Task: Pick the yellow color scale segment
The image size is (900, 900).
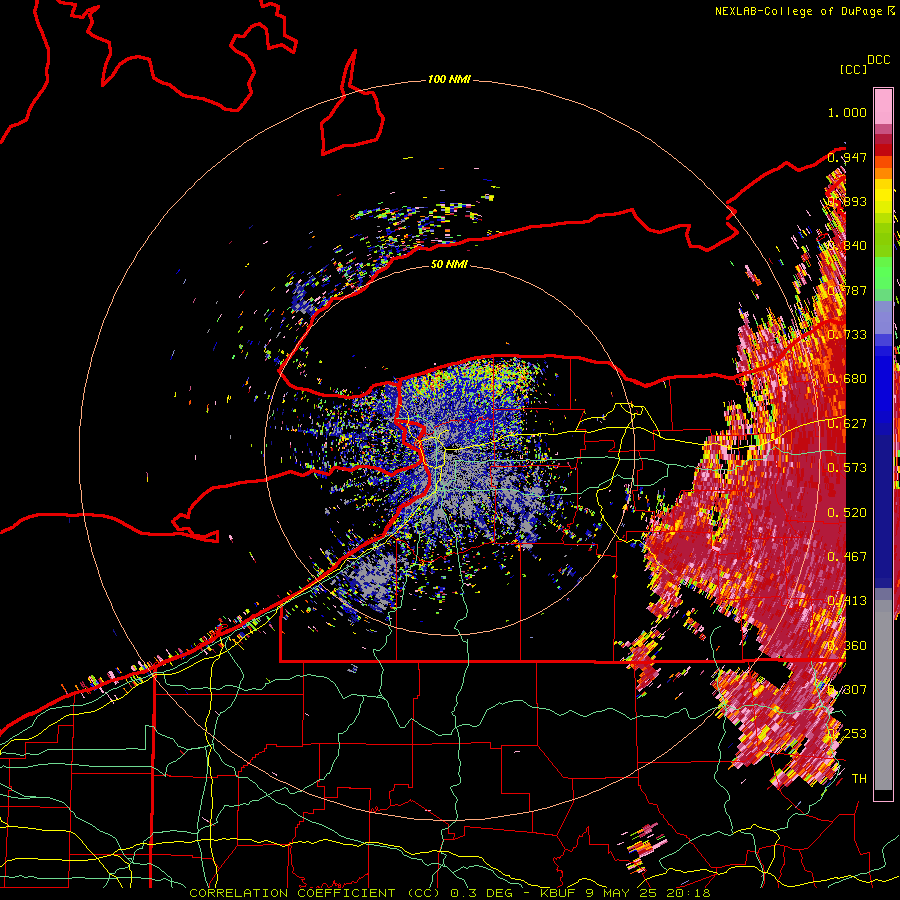Action: tap(883, 197)
